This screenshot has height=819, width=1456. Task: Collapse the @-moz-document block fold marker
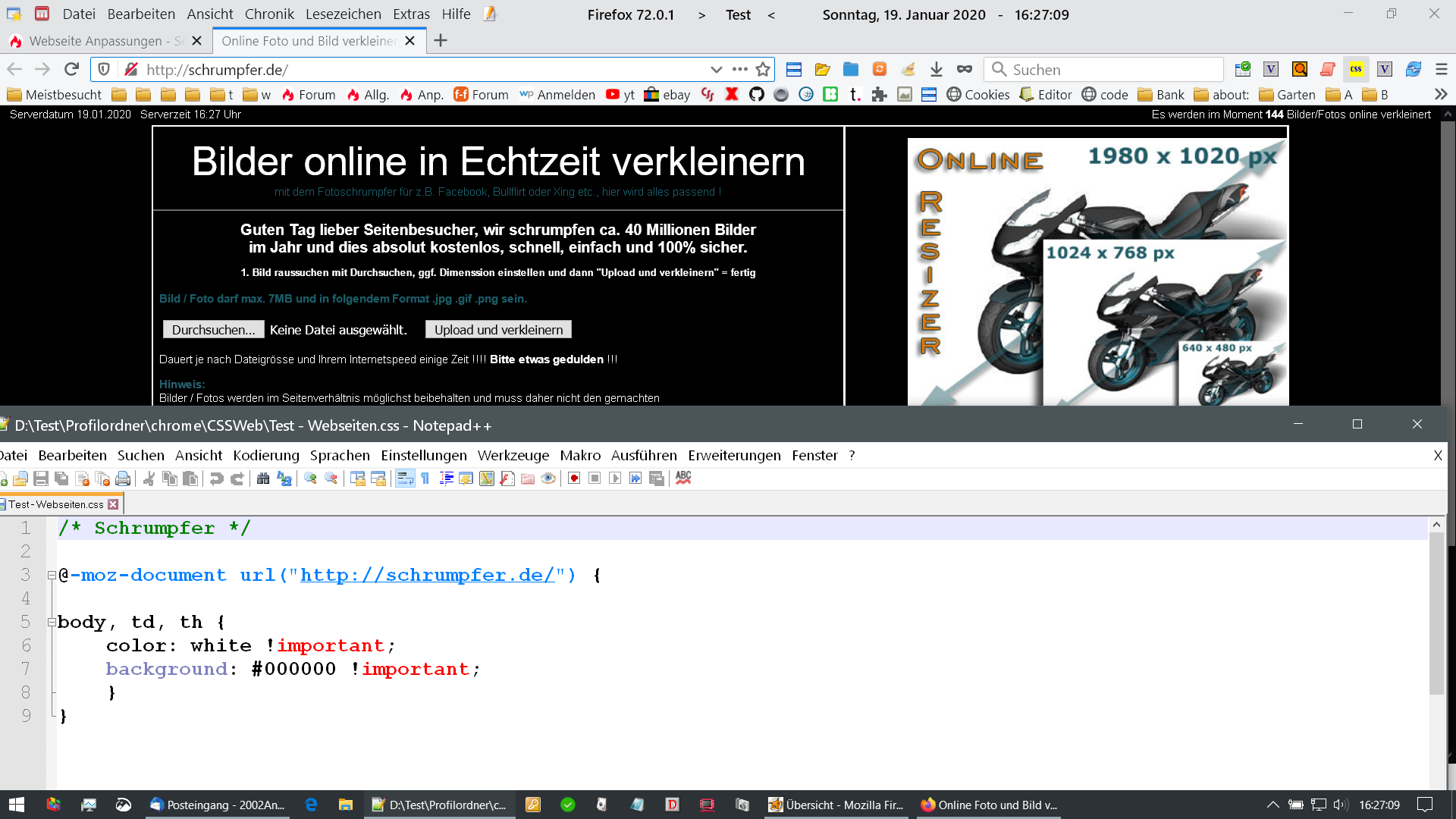(52, 576)
